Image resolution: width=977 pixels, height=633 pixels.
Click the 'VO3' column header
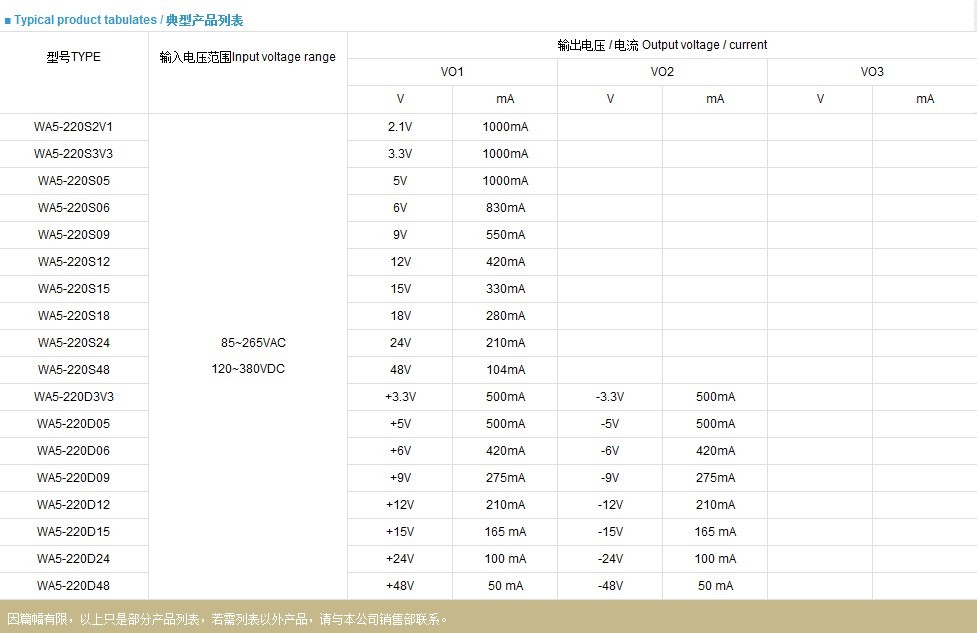[x=872, y=72]
